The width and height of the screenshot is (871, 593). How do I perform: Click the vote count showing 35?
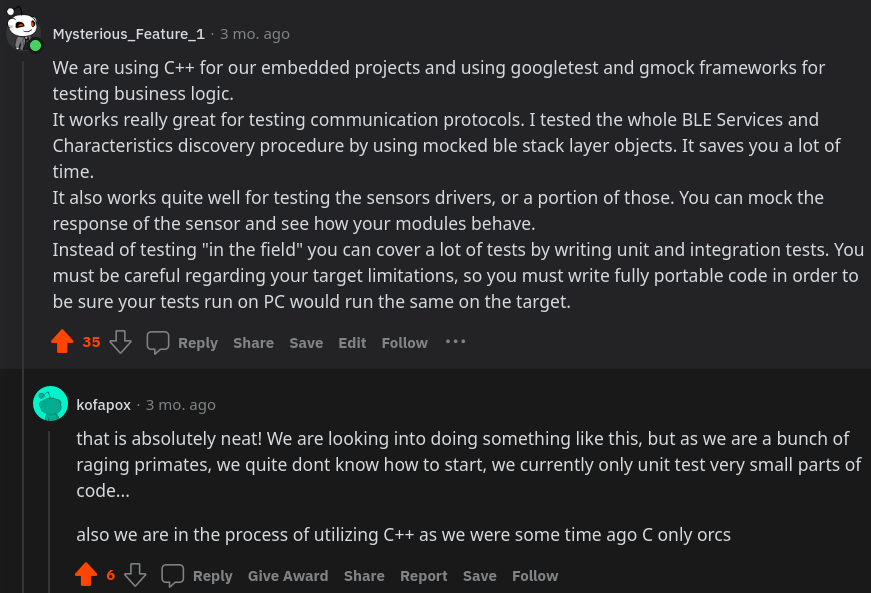pos(89,342)
